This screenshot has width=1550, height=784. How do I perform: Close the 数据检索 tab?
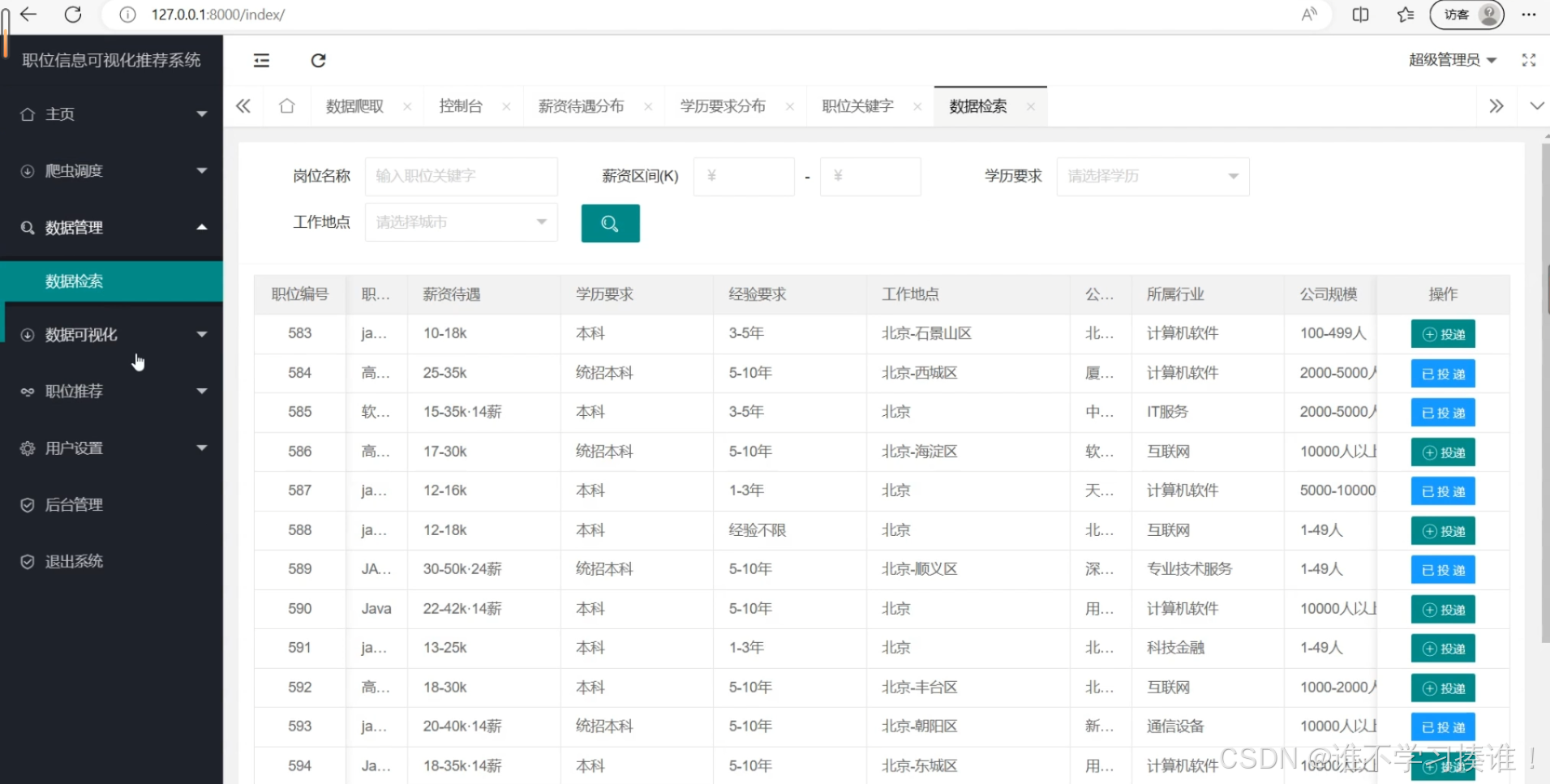tap(1031, 106)
